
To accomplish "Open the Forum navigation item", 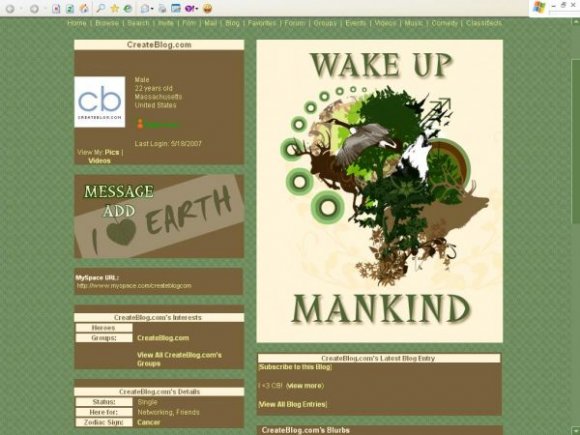I will pyautogui.click(x=295, y=23).
